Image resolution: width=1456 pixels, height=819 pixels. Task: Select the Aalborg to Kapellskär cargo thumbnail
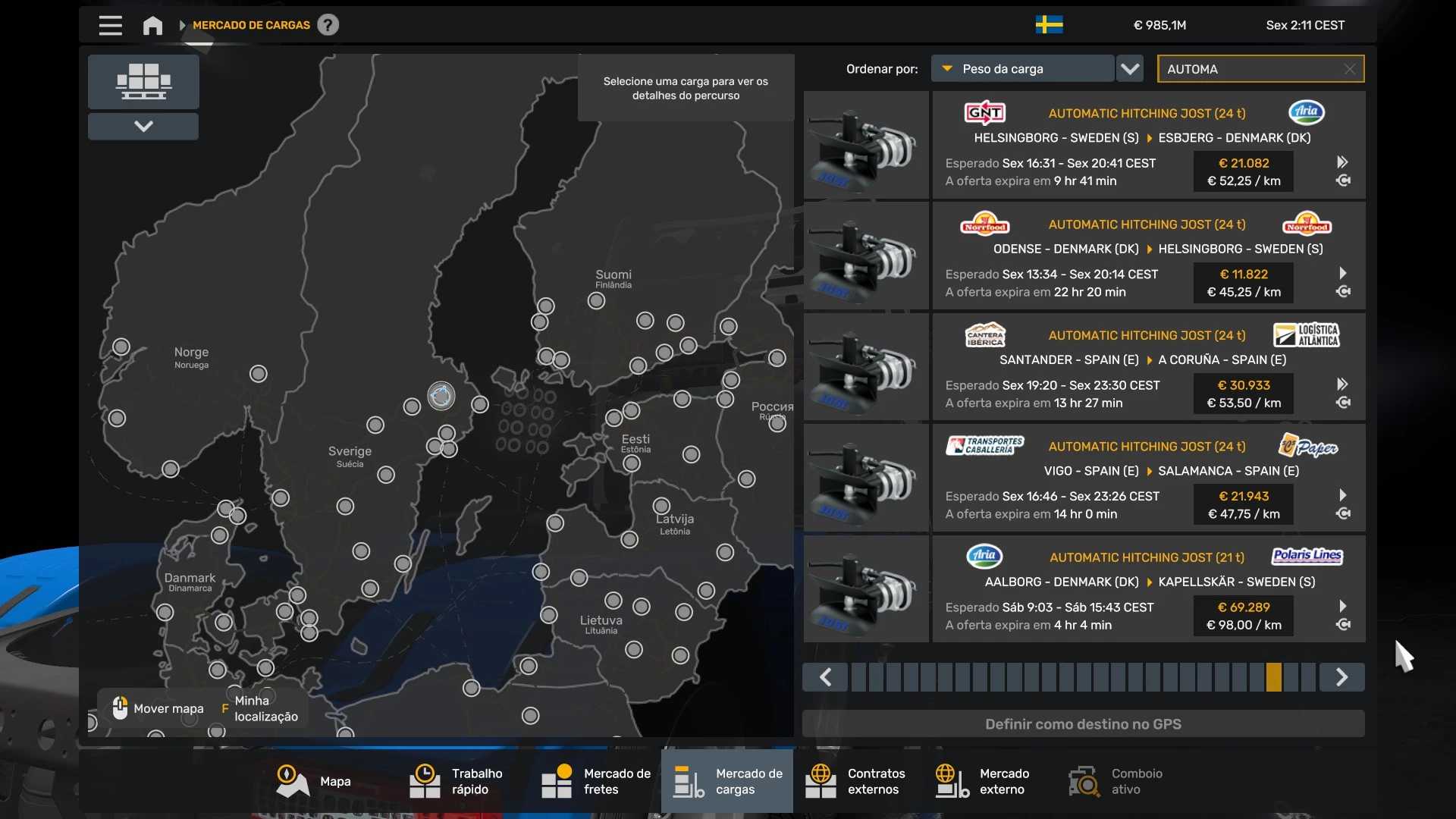click(x=866, y=589)
